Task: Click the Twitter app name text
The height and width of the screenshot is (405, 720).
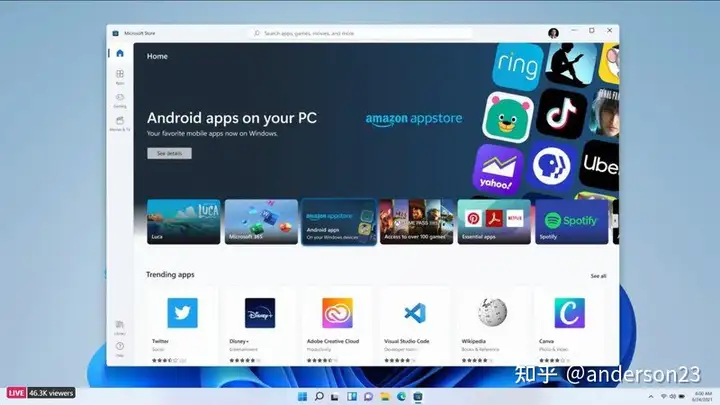Action: click(160, 341)
